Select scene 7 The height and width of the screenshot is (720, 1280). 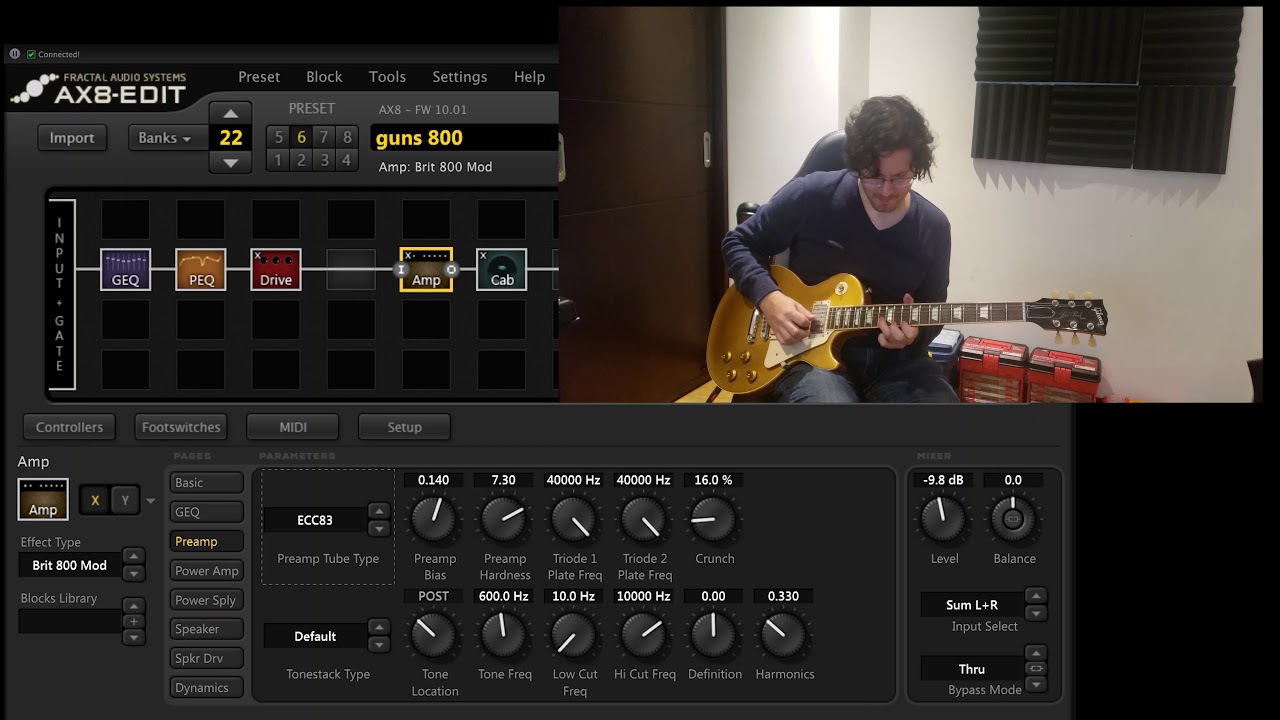point(324,138)
